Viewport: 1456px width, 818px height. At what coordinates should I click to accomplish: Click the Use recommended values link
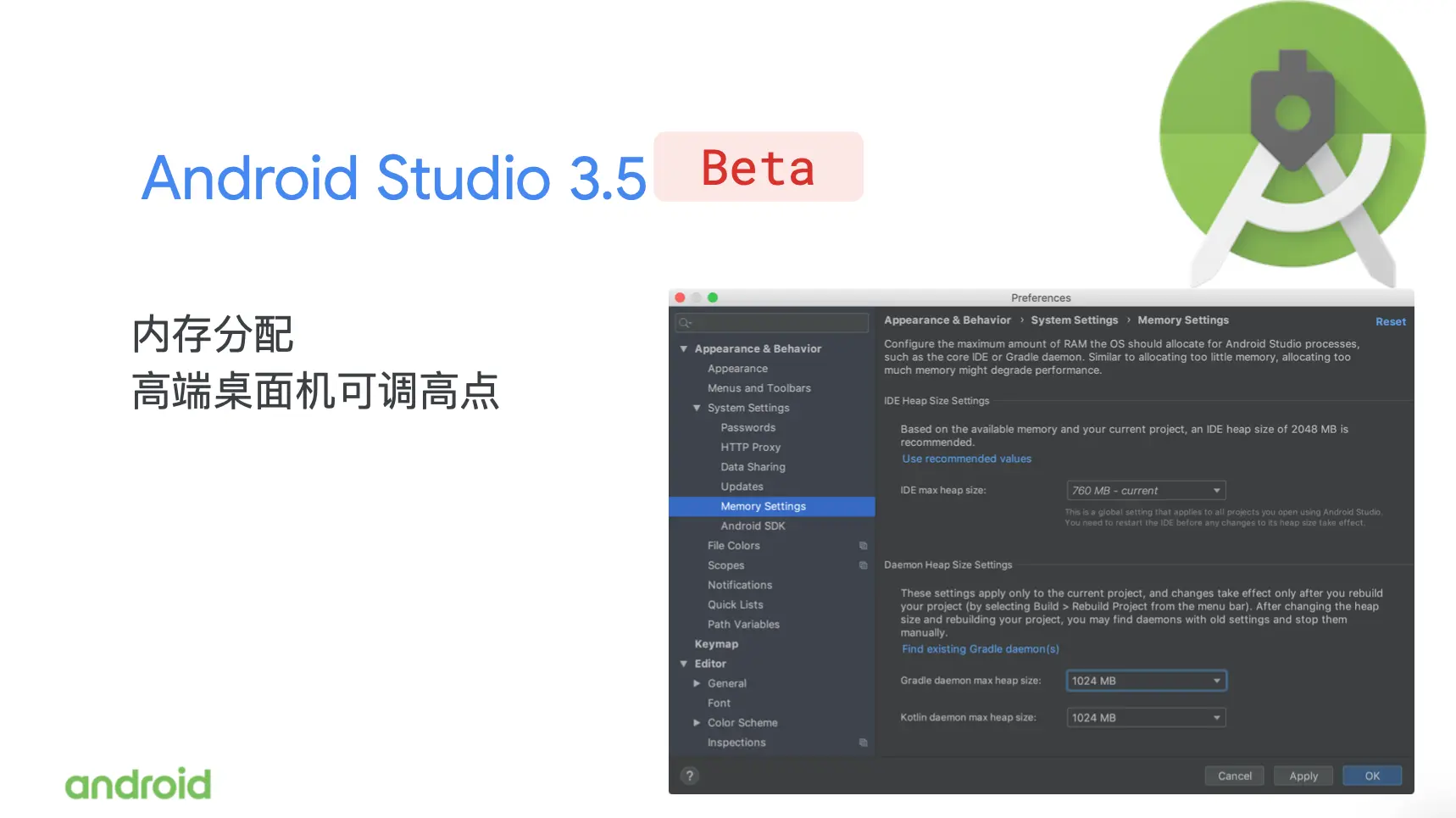[x=966, y=459]
